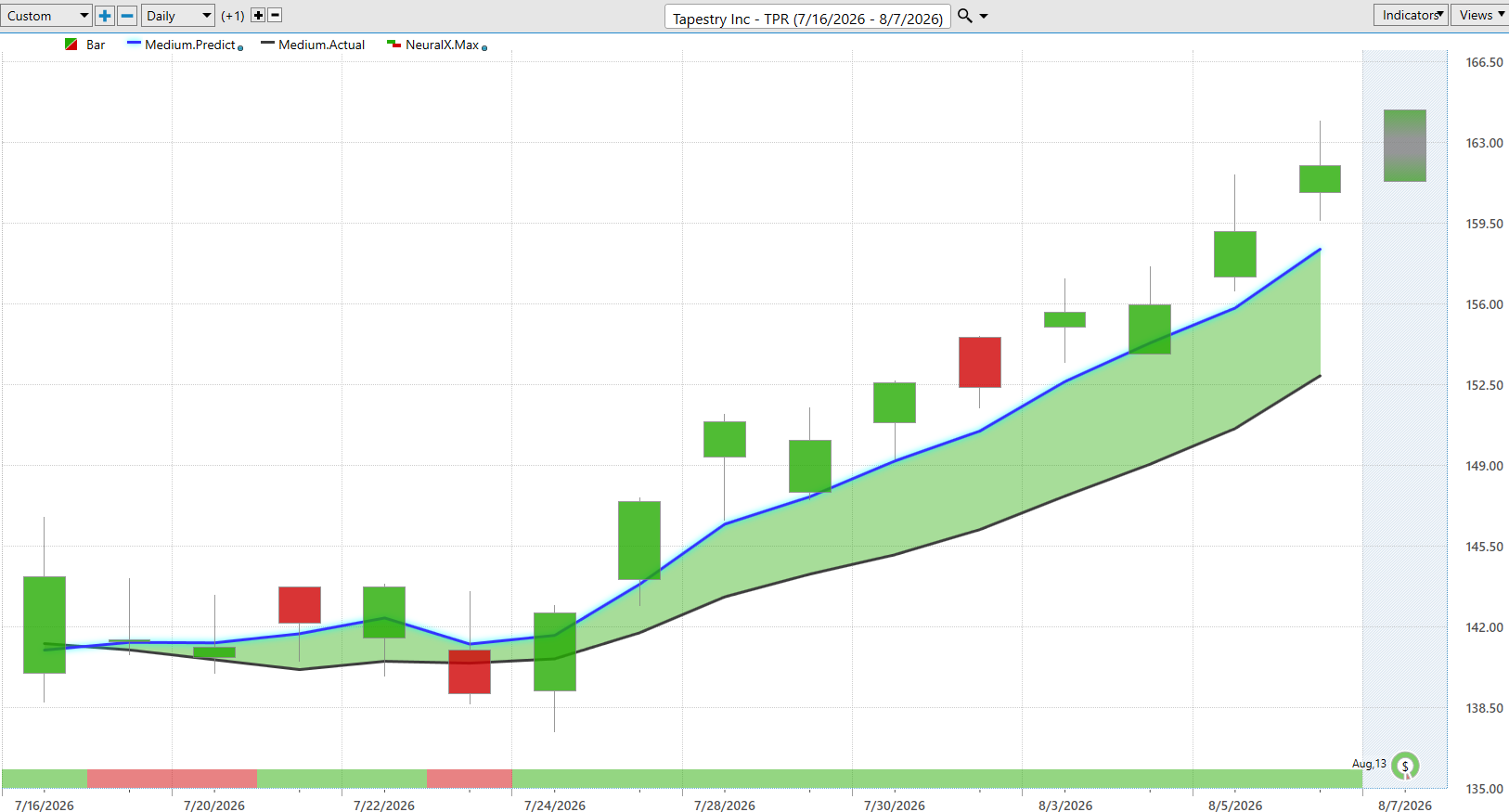Click the 8/5/2026 date axis label

(1235, 806)
